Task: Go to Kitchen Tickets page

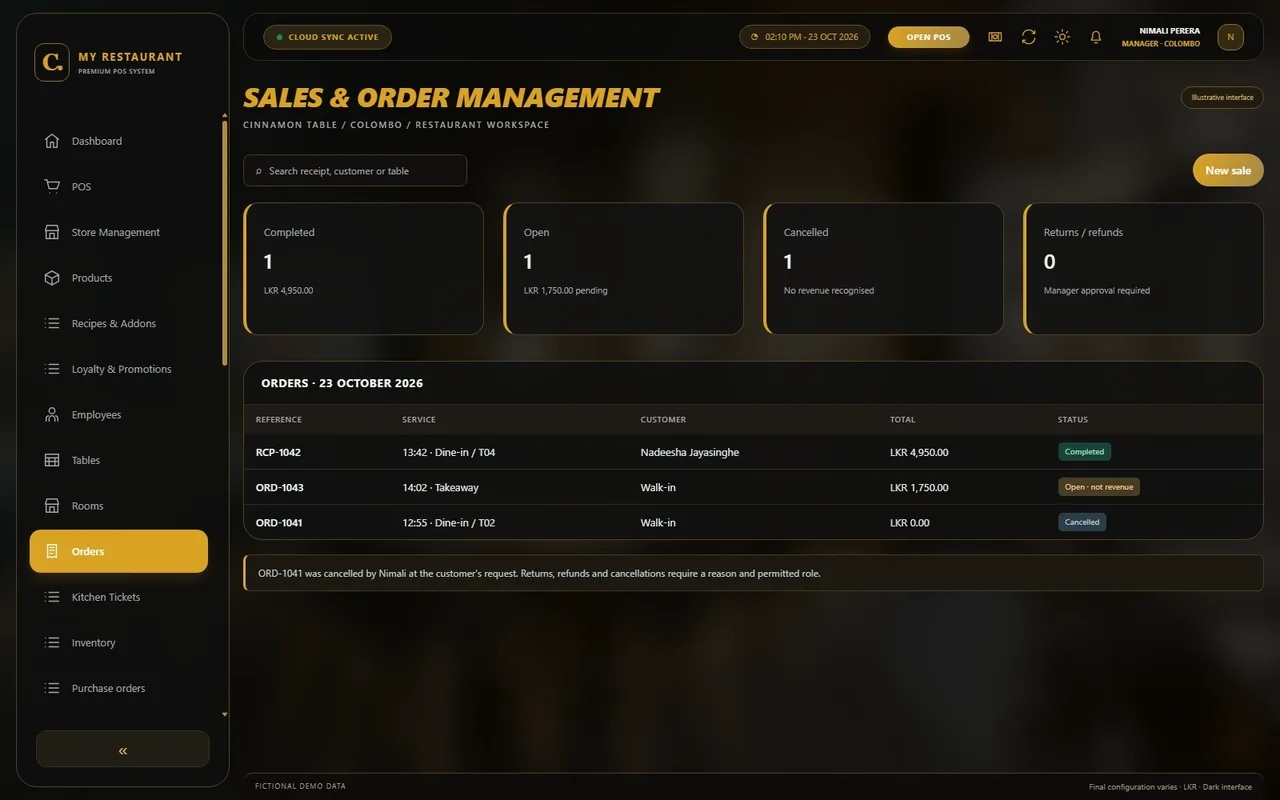Action: point(119,597)
